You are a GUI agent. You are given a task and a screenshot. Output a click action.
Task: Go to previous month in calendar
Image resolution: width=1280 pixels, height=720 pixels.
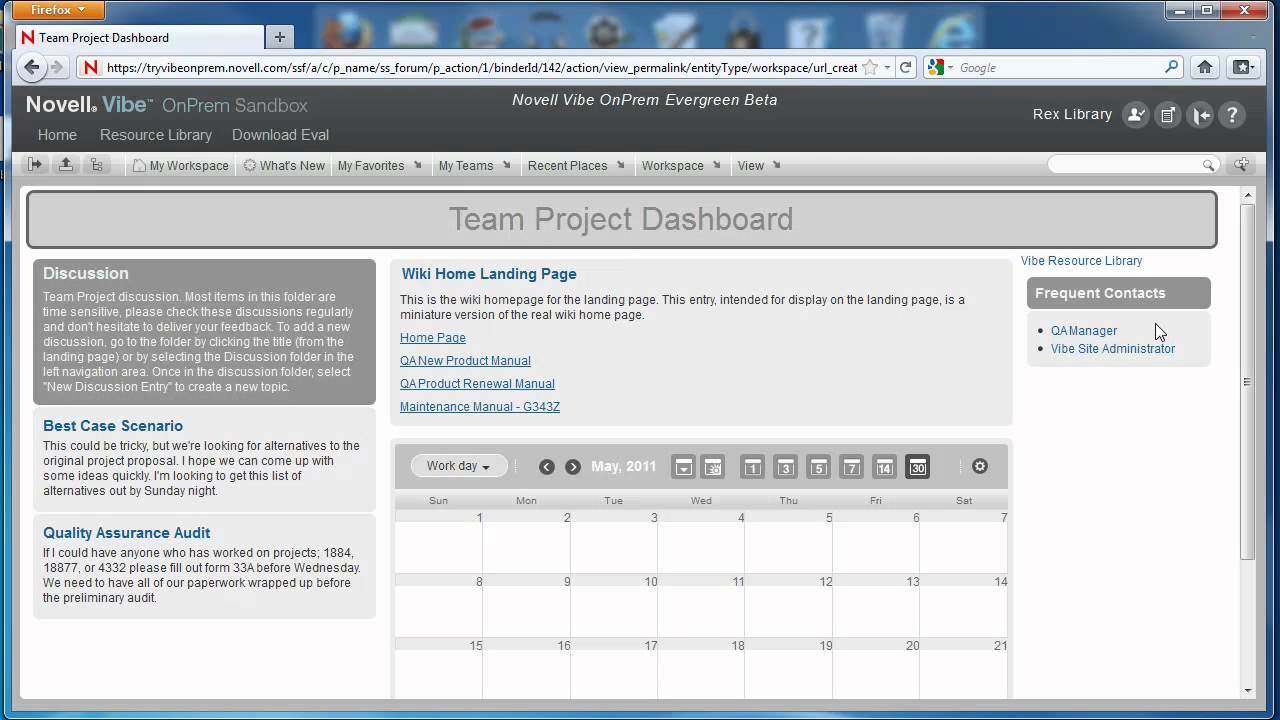pyautogui.click(x=546, y=467)
